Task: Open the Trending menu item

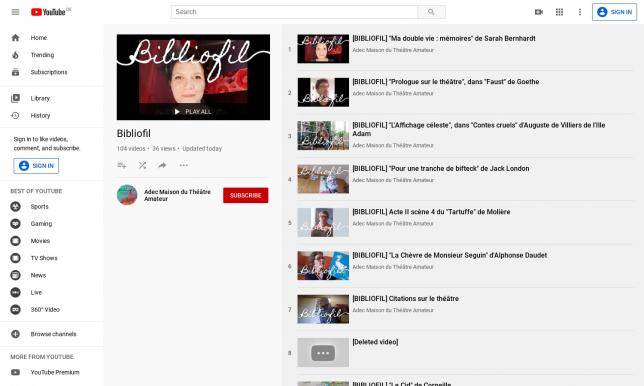Action: (42, 55)
